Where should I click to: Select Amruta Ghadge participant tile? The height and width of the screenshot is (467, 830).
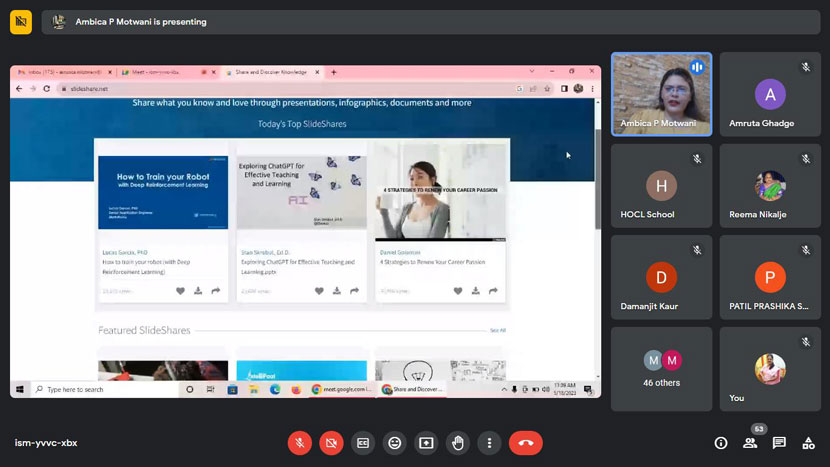click(770, 94)
